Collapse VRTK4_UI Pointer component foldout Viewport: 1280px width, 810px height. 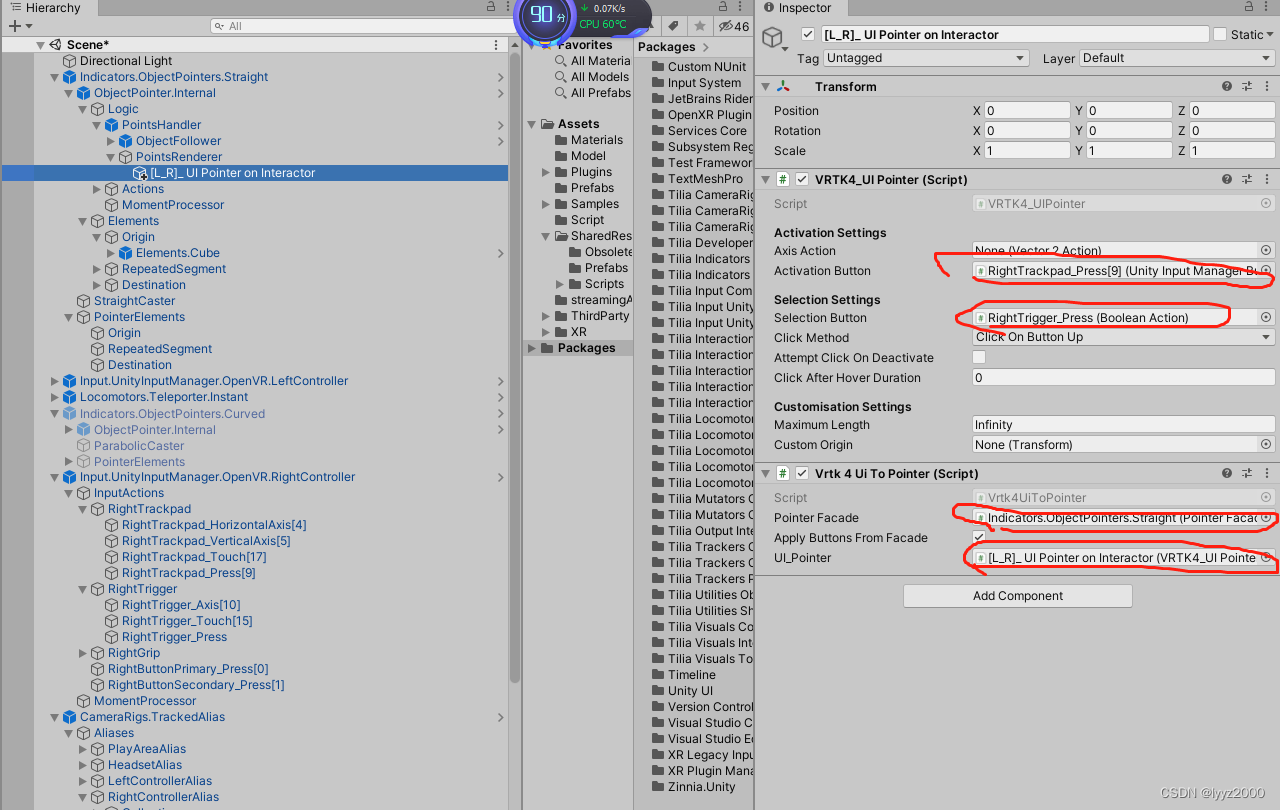tap(765, 180)
